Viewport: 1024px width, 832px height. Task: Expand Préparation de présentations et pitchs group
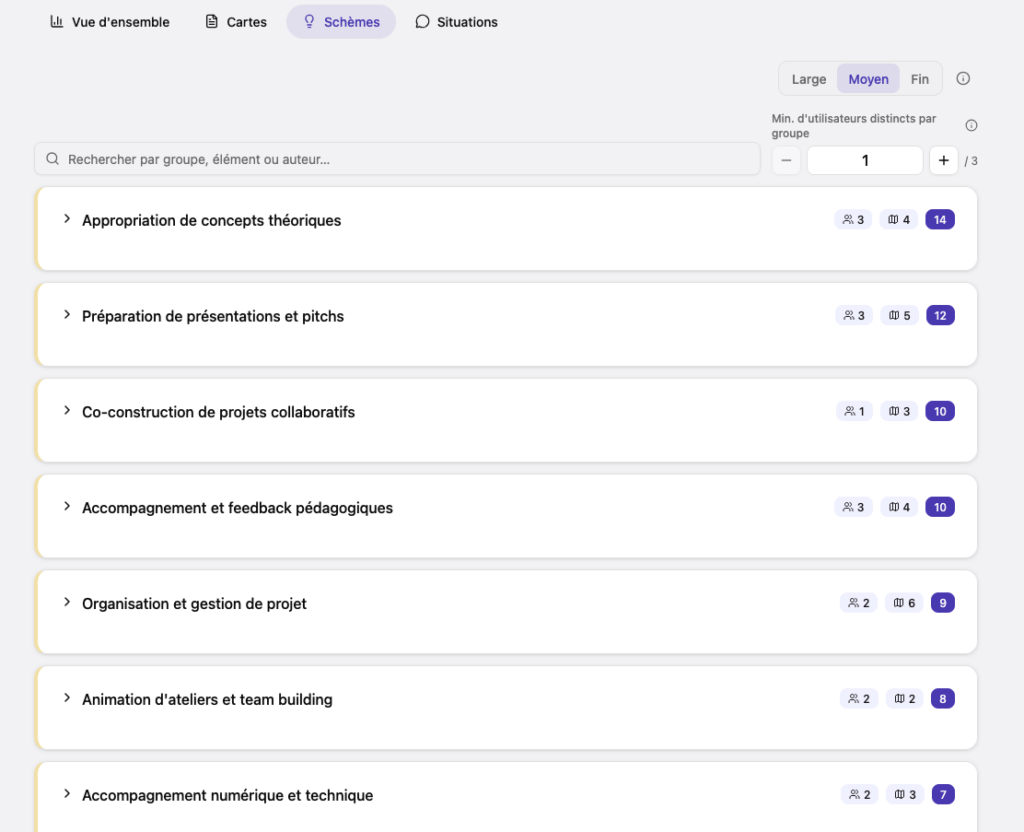tap(67, 315)
